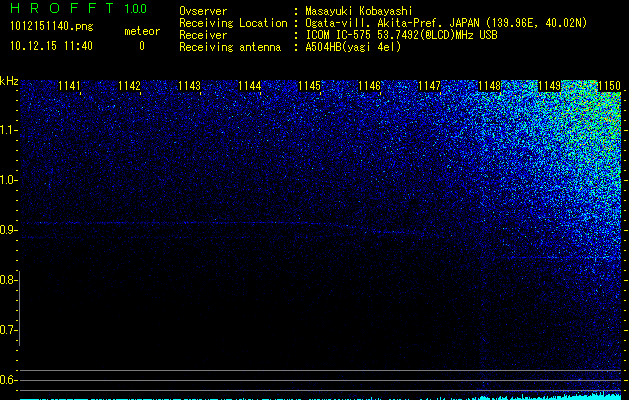Click the Ovserver label
The width and height of the screenshot is (629, 400).
[x=203, y=11]
